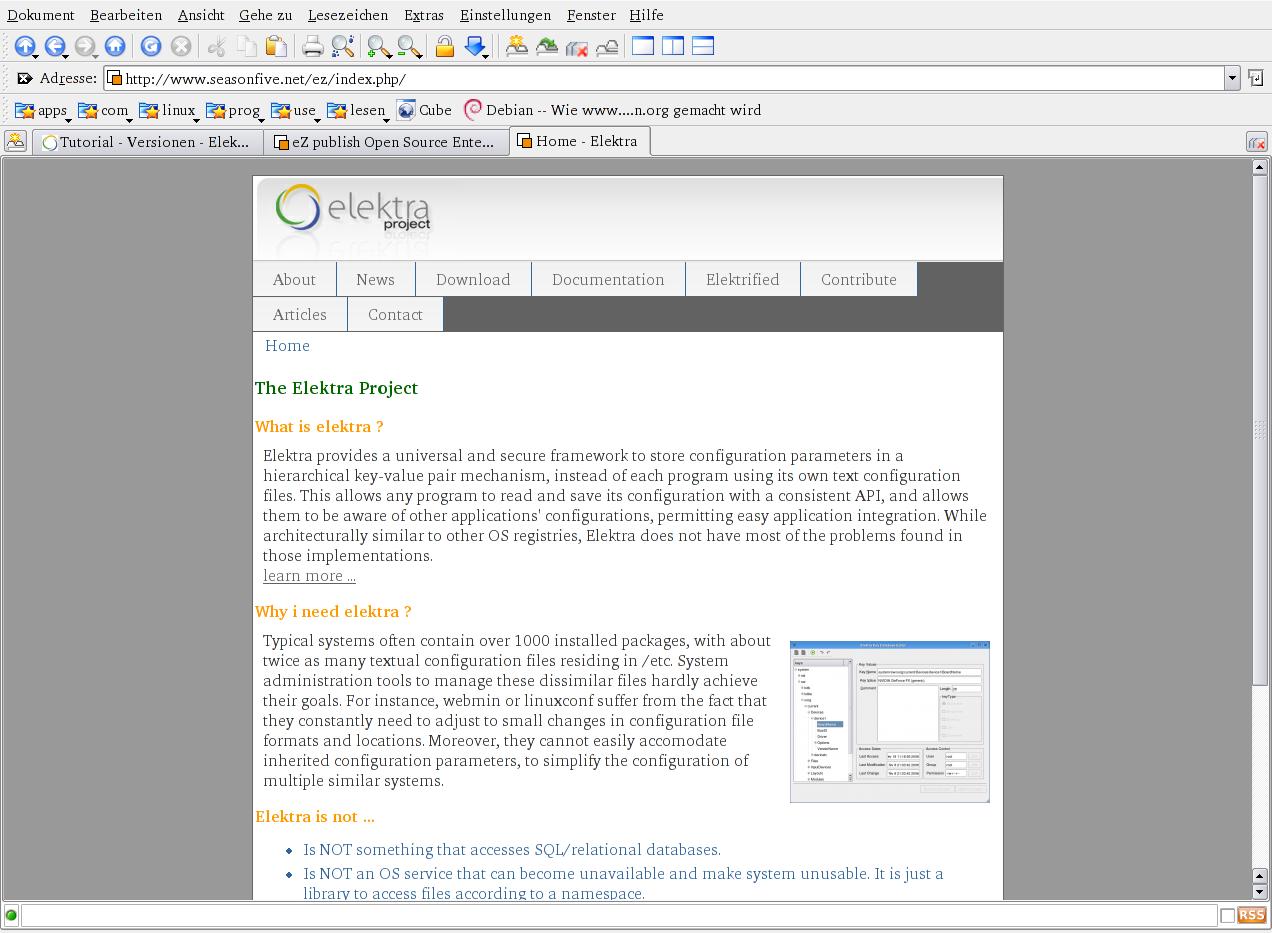1272x933 pixels.
Task: Duplicate the current tab via toolbar icon
Action: [x=547, y=46]
